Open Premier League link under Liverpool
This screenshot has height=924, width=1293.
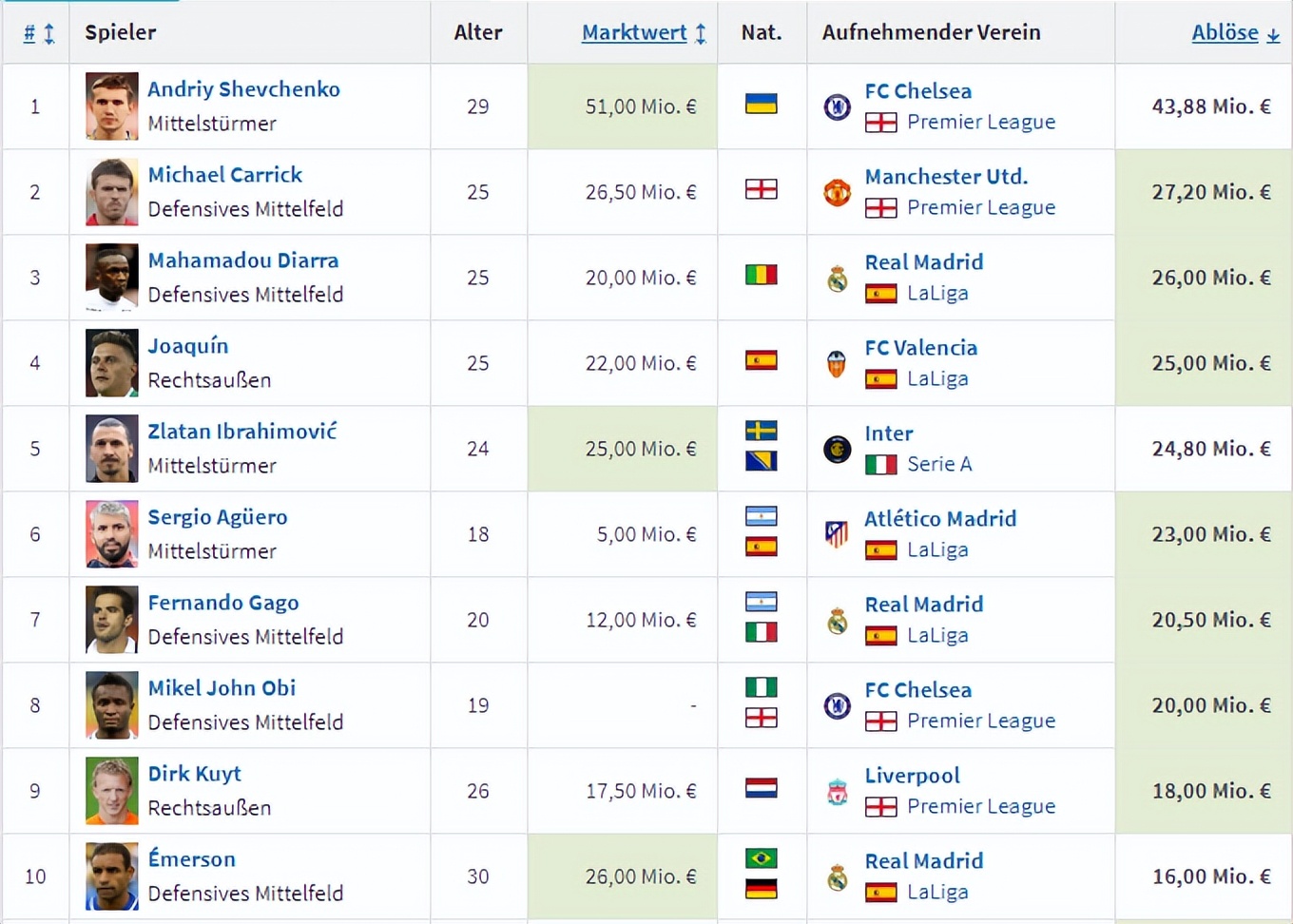(980, 806)
